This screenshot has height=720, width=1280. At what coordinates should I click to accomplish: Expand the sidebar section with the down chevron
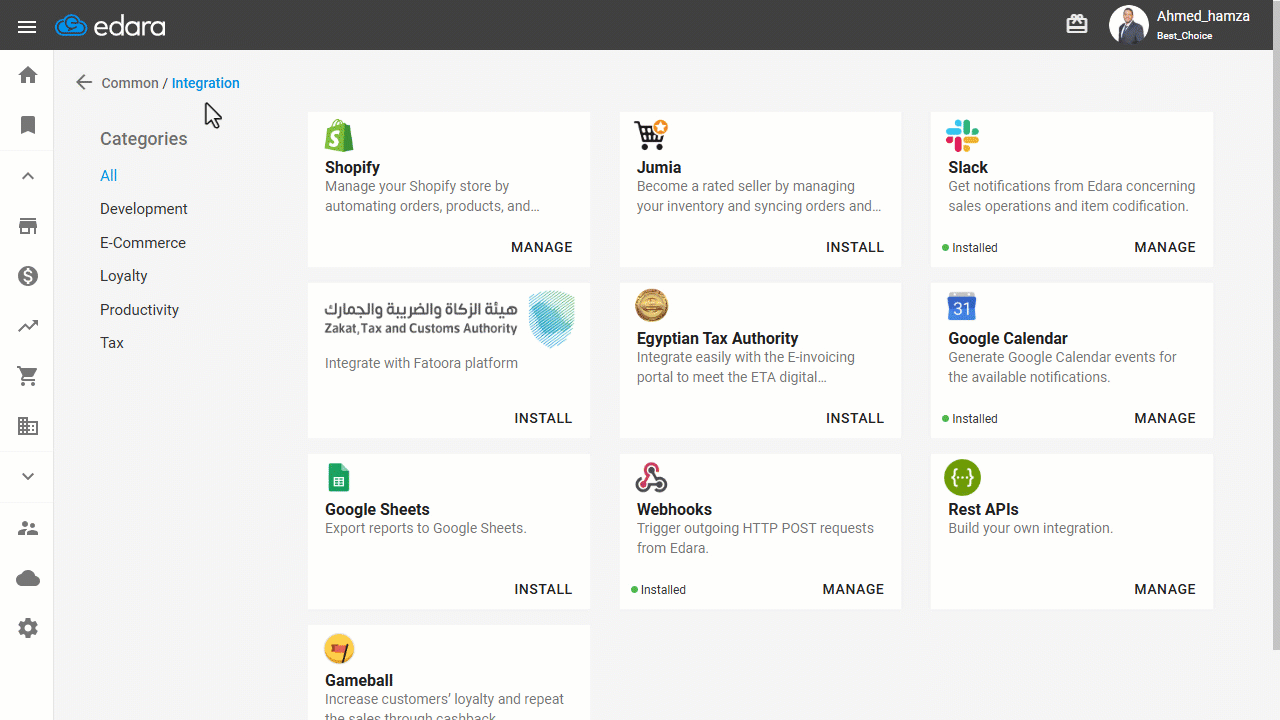tap(28, 477)
